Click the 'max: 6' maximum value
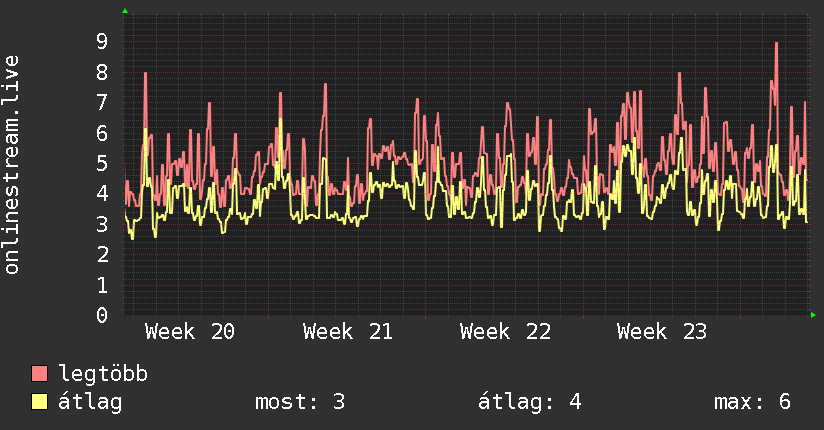This screenshot has height=430, width=824. 752,402
